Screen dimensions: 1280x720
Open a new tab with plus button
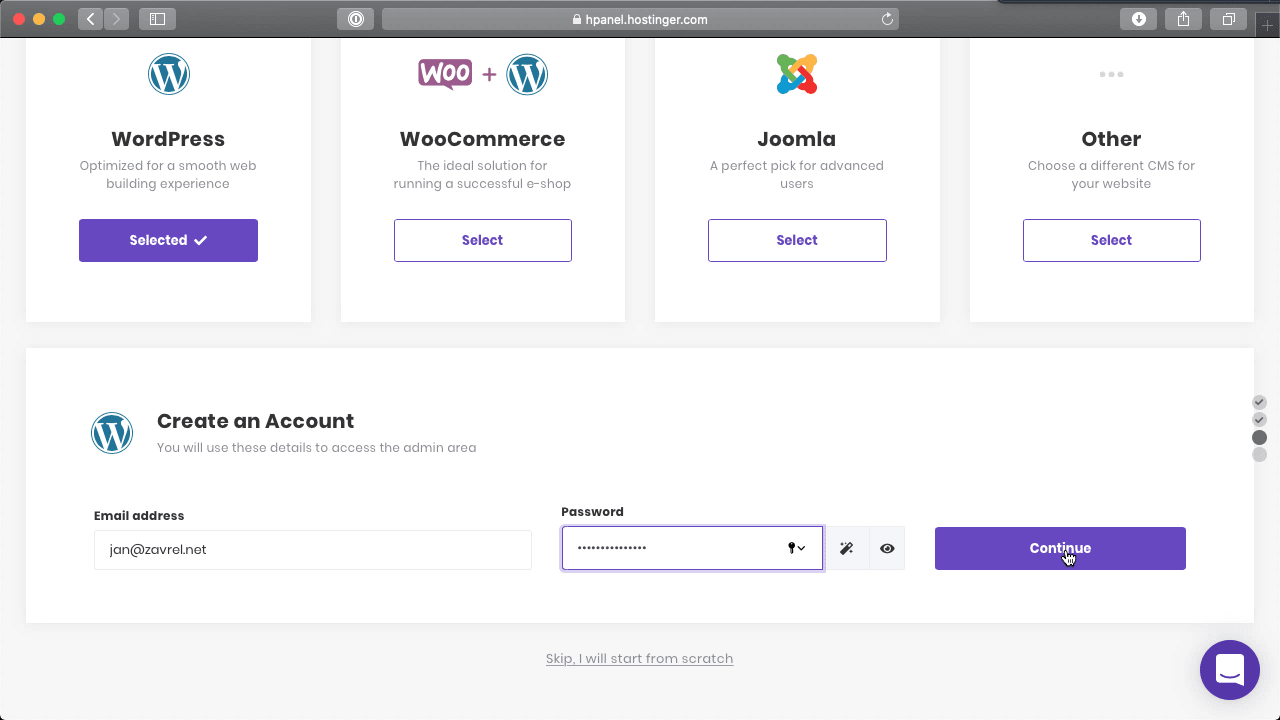(1268, 24)
